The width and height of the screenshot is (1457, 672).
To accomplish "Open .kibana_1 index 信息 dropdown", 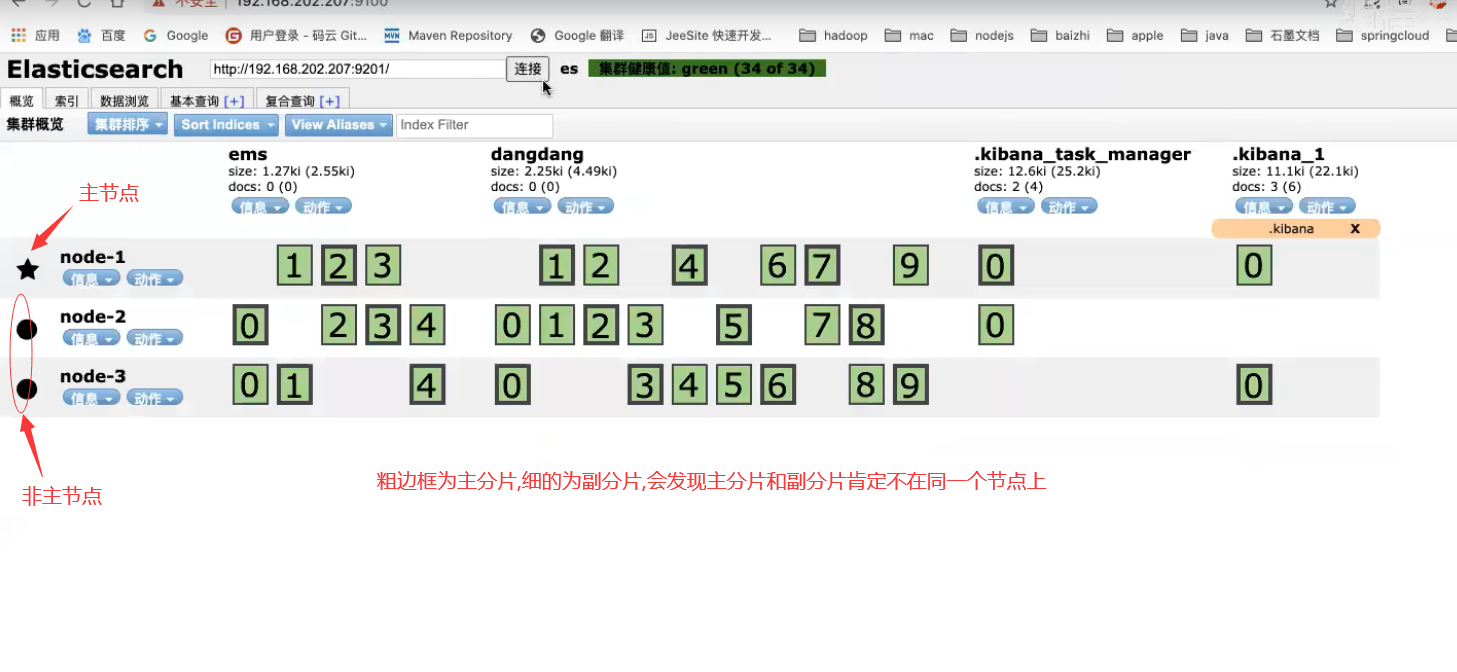I will [1264, 207].
